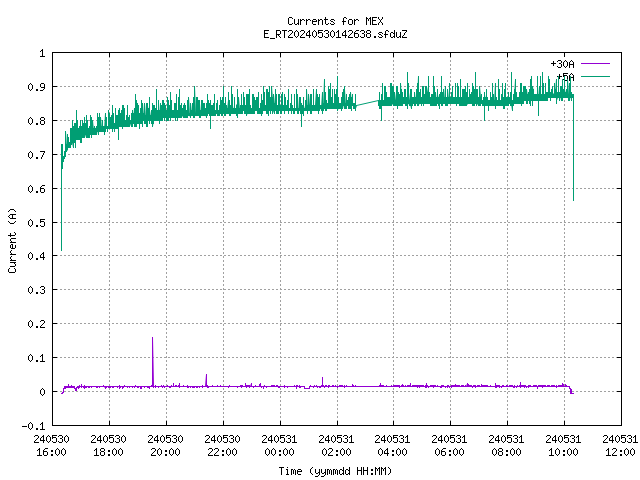The image size is (640, 480).
Task: Click the 'Current (A)' y-axis label
Action: tap(12, 240)
